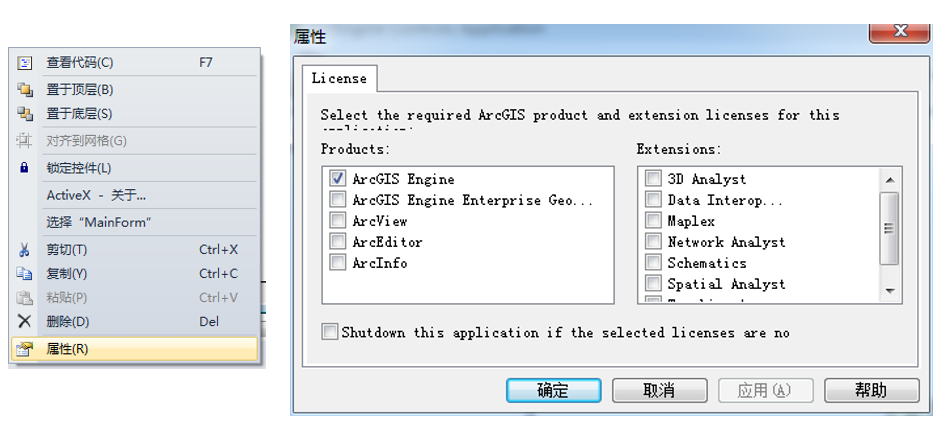This screenshot has width=947, height=430.
Task: Click the View Code icon
Action: click(x=25, y=63)
